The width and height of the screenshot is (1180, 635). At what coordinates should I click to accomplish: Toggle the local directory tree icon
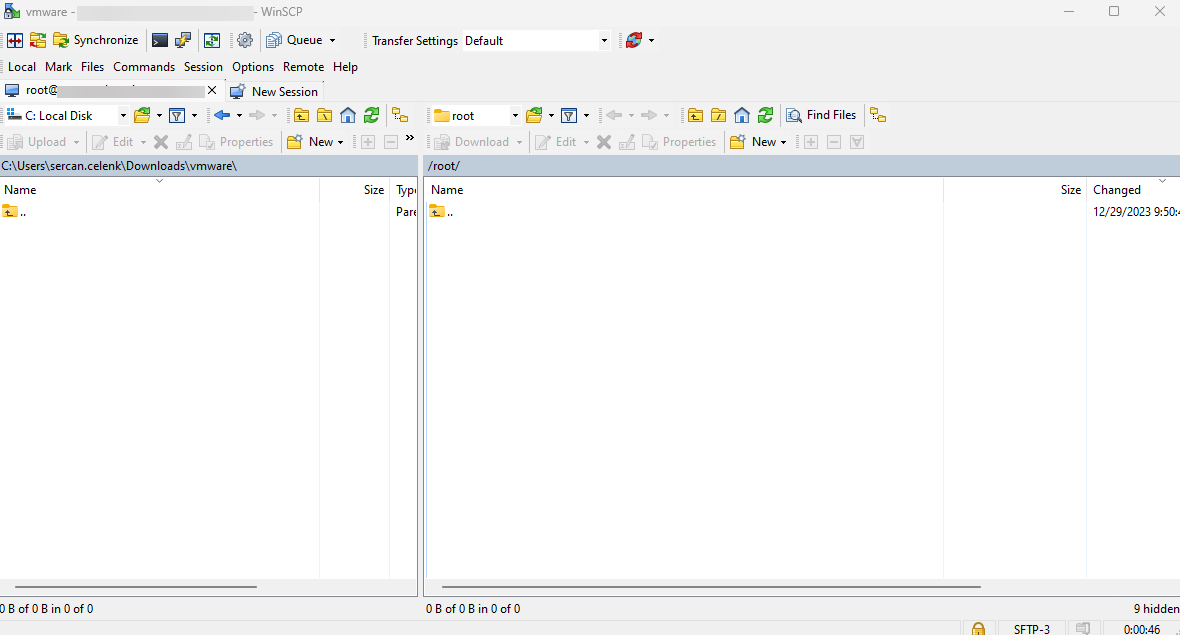400,115
